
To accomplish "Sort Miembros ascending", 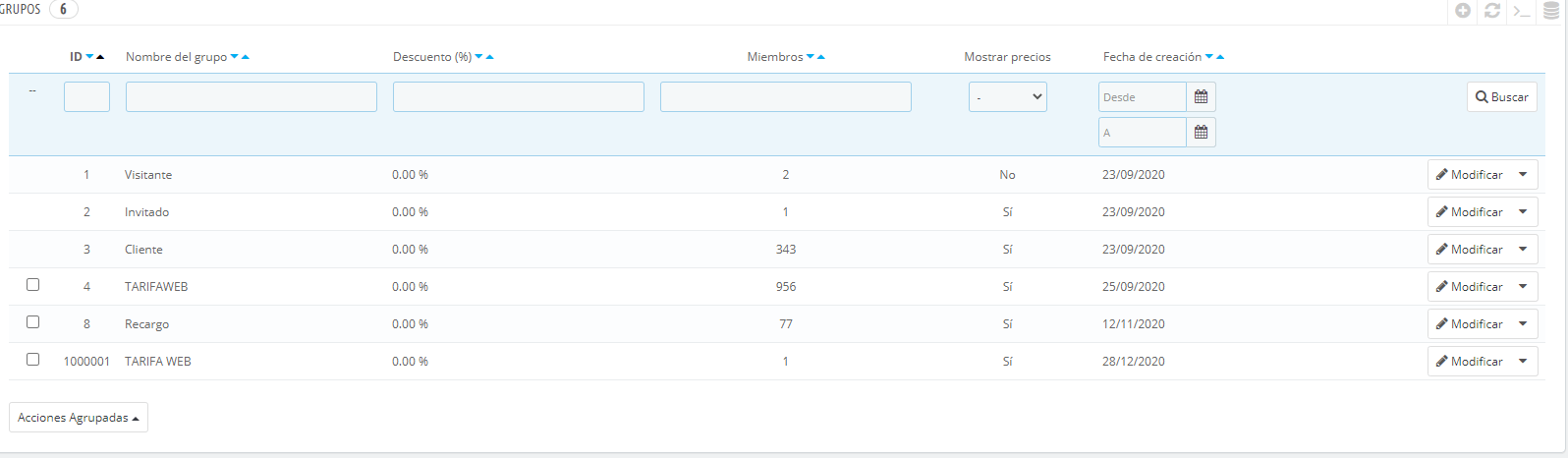I will [x=821, y=57].
